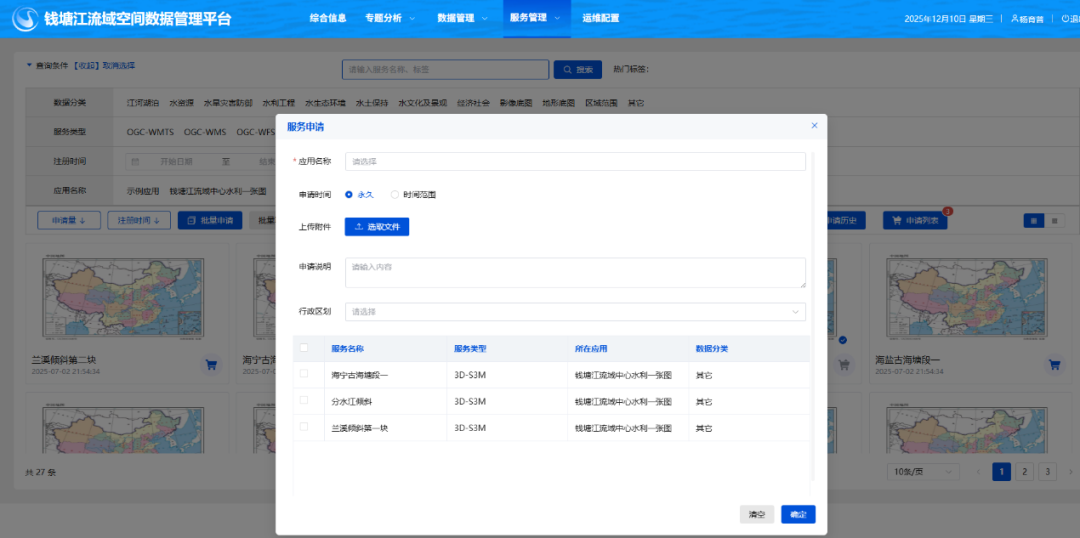
Task: Click the 搜索 search button
Action: 578,70
